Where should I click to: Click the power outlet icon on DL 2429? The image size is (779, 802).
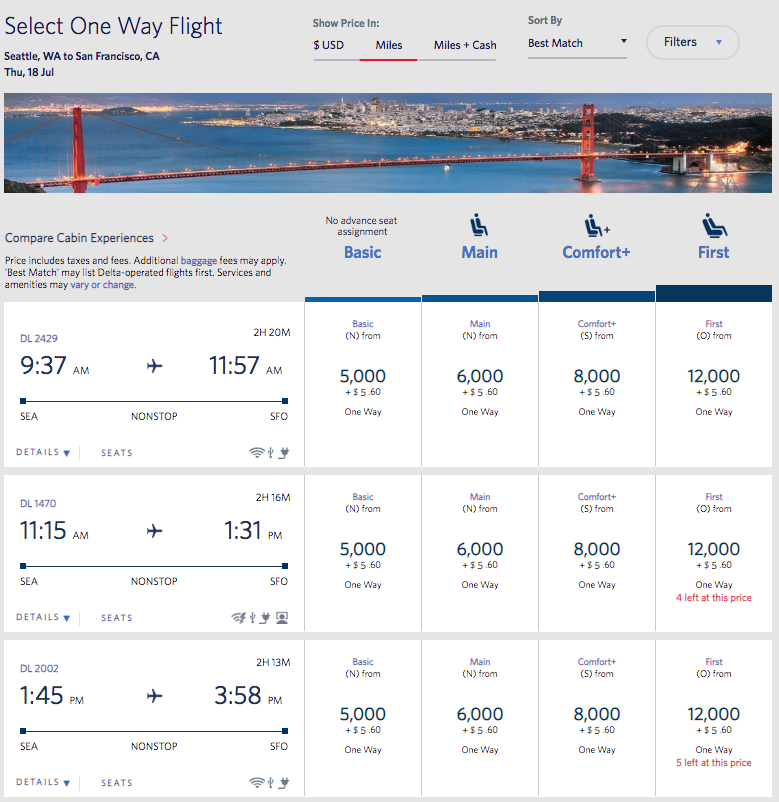[x=285, y=453]
